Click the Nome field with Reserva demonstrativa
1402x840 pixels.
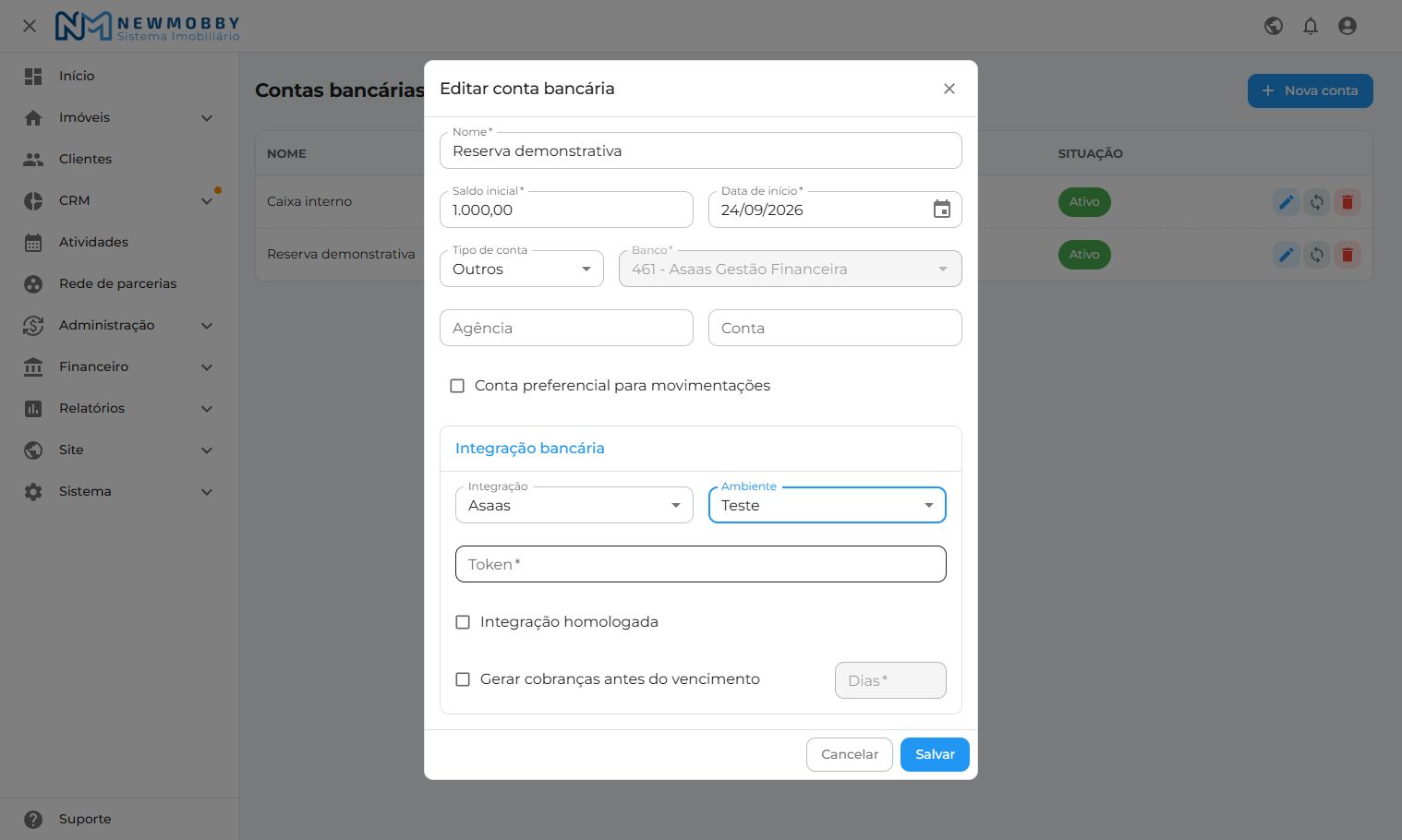tap(701, 150)
